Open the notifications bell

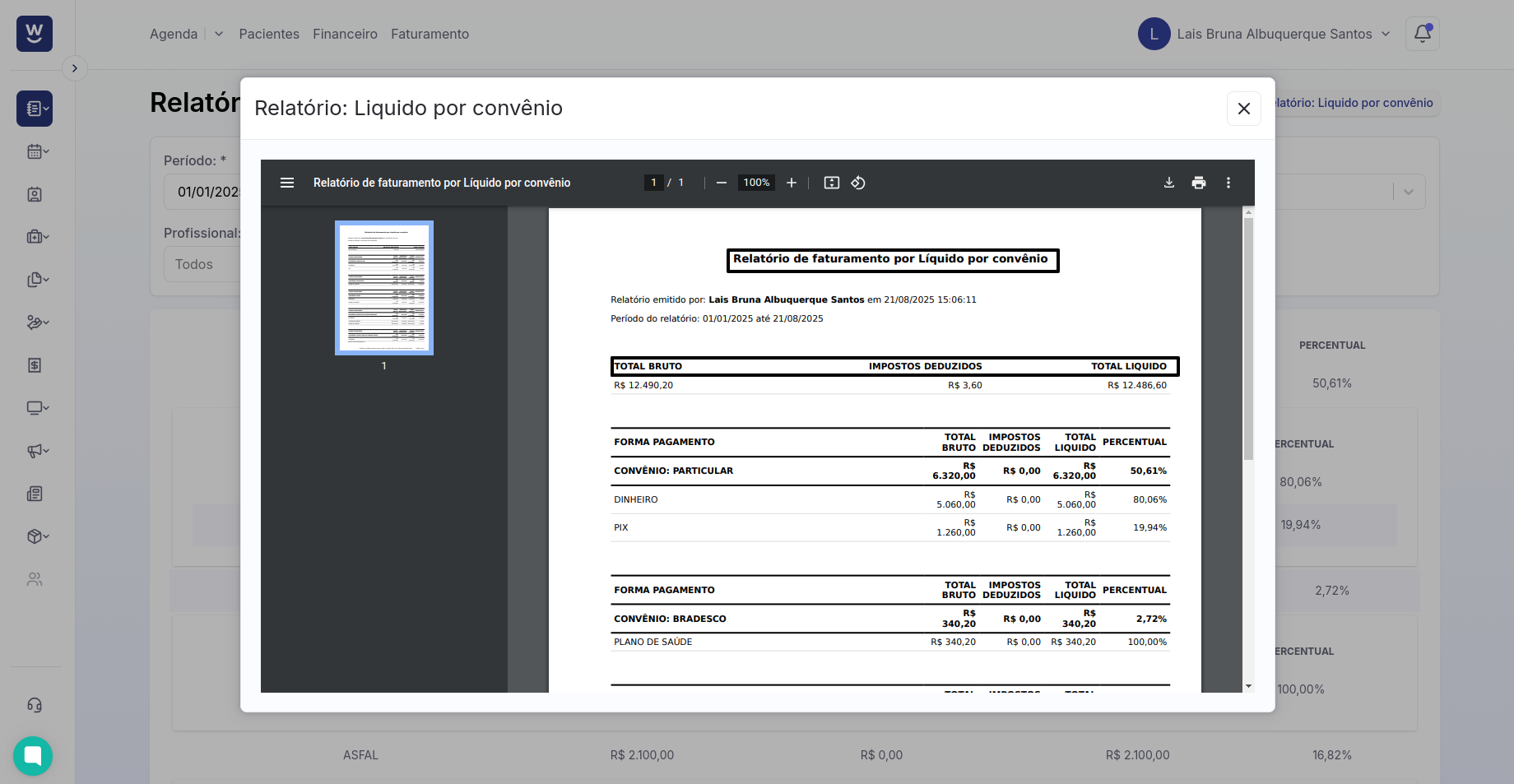coord(1423,34)
